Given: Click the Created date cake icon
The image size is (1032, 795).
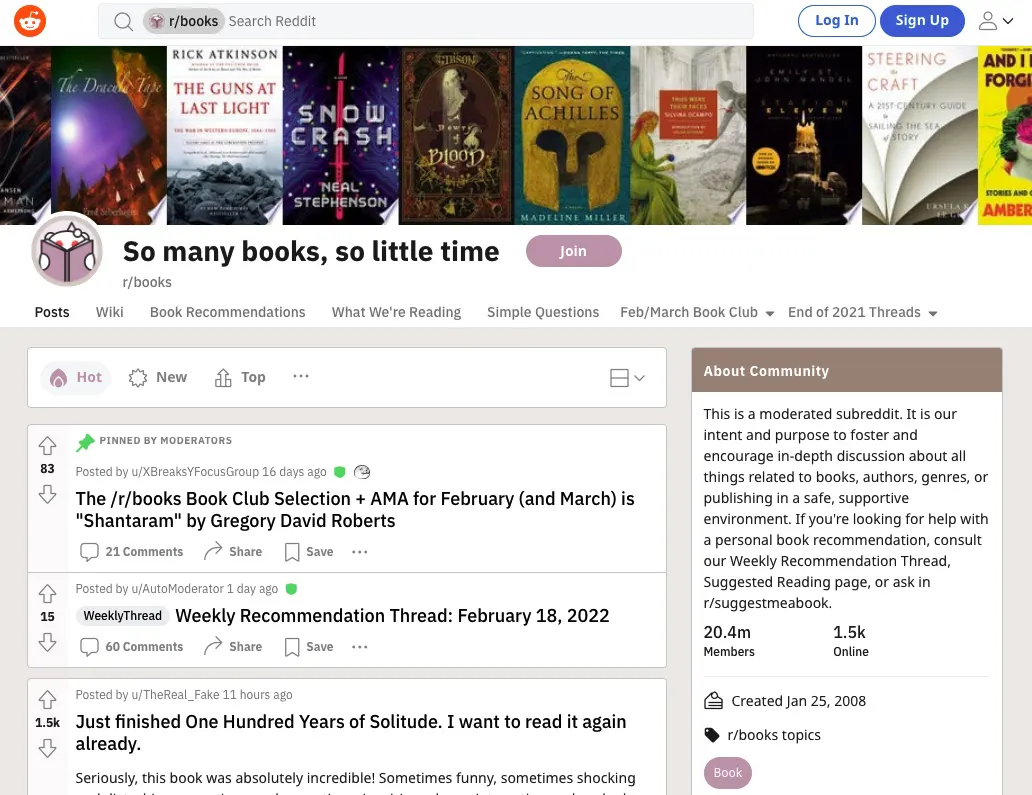Looking at the screenshot, I should 713,701.
